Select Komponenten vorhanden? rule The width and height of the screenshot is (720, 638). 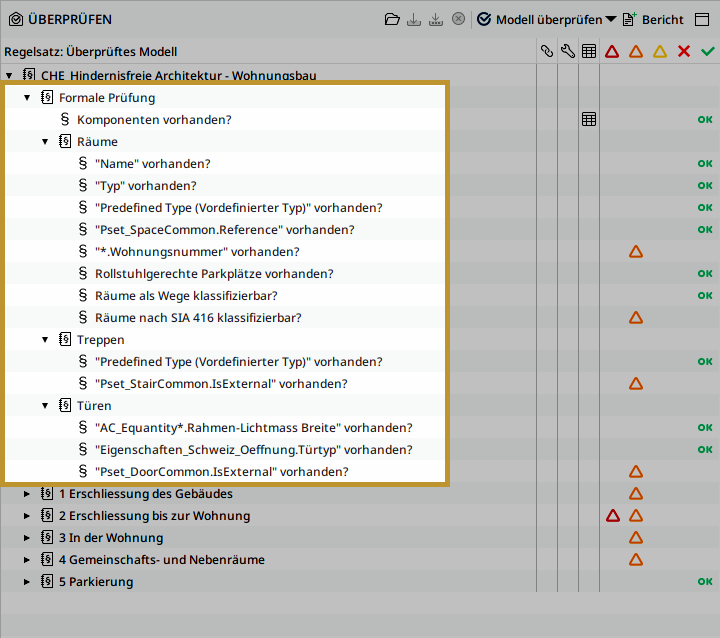point(154,119)
